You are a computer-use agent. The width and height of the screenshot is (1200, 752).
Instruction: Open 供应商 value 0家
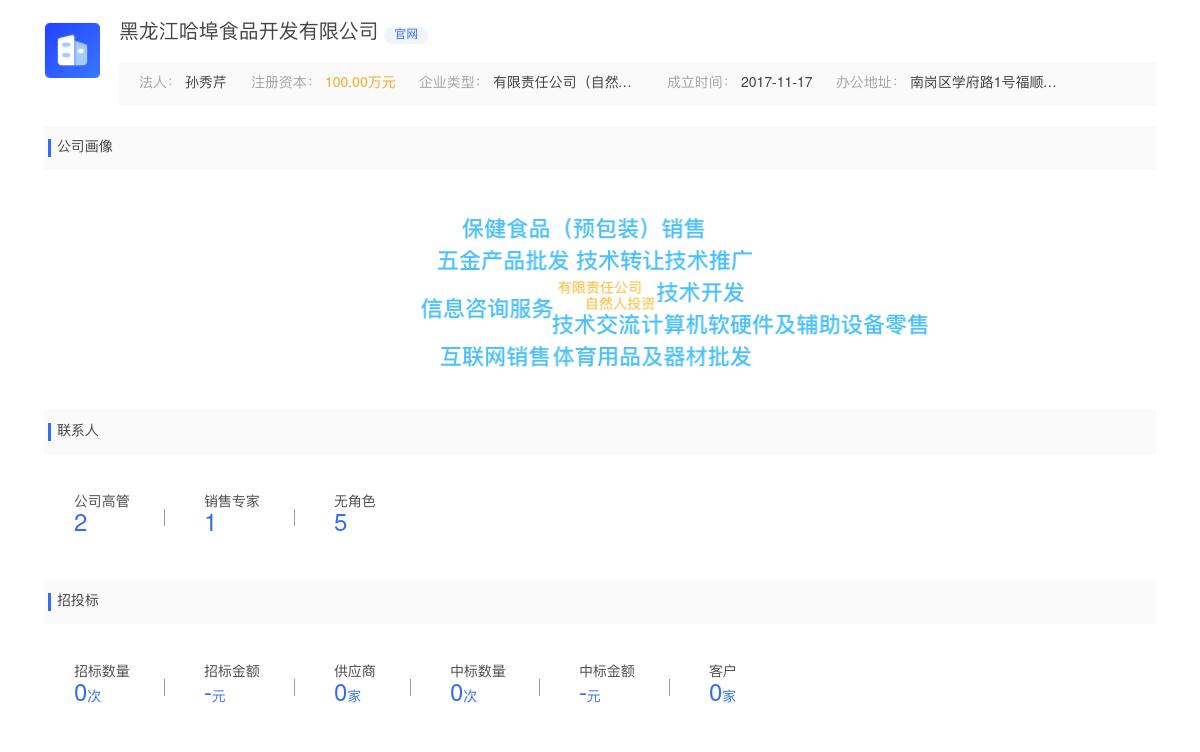point(347,693)
